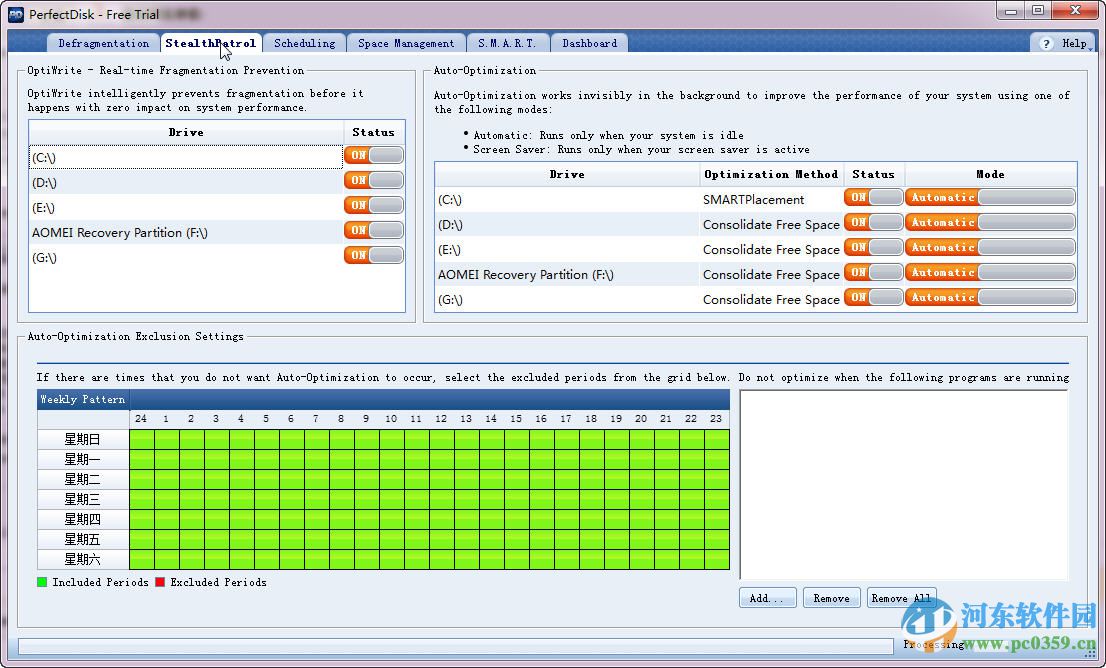Change Automatic mode for drive D:\
This screenshot has height=668, width=1106.
pos(990,223)
